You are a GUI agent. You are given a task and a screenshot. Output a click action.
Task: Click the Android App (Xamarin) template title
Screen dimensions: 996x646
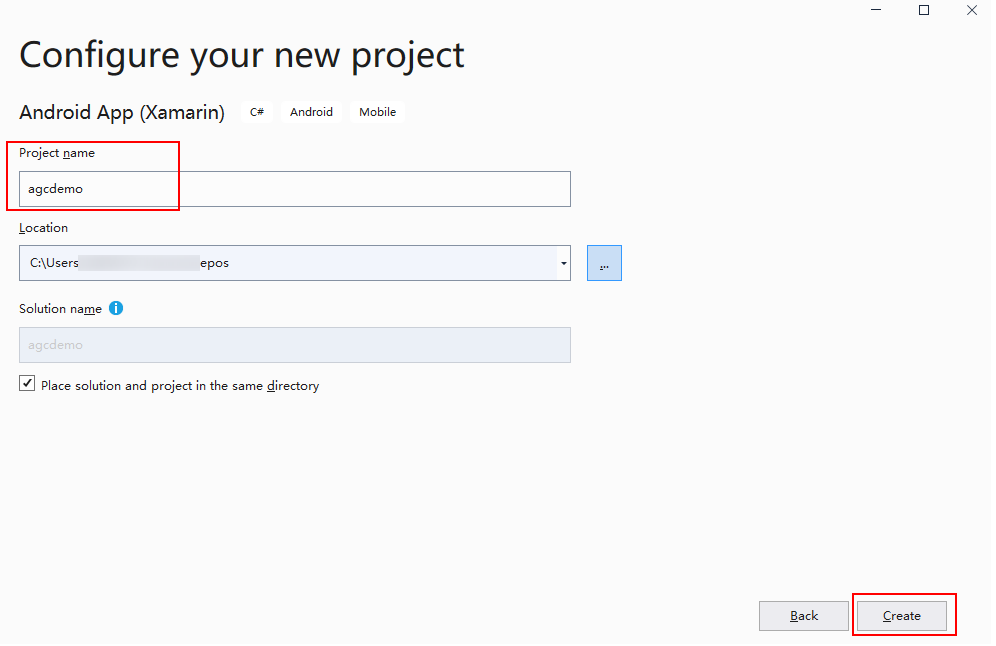coord(122,112)
